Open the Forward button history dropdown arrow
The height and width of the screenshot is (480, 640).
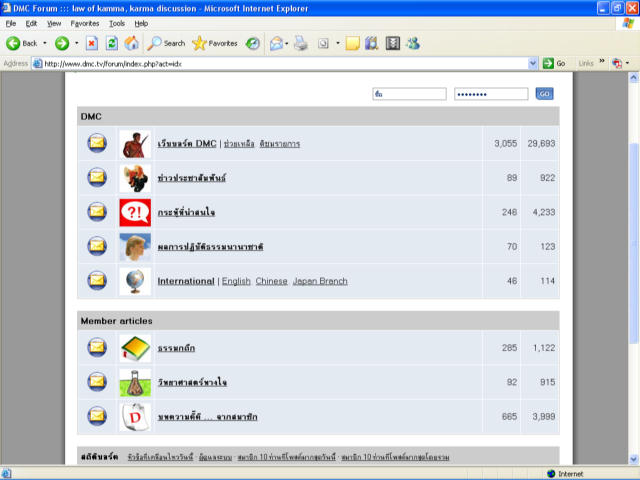coord(76,43)
